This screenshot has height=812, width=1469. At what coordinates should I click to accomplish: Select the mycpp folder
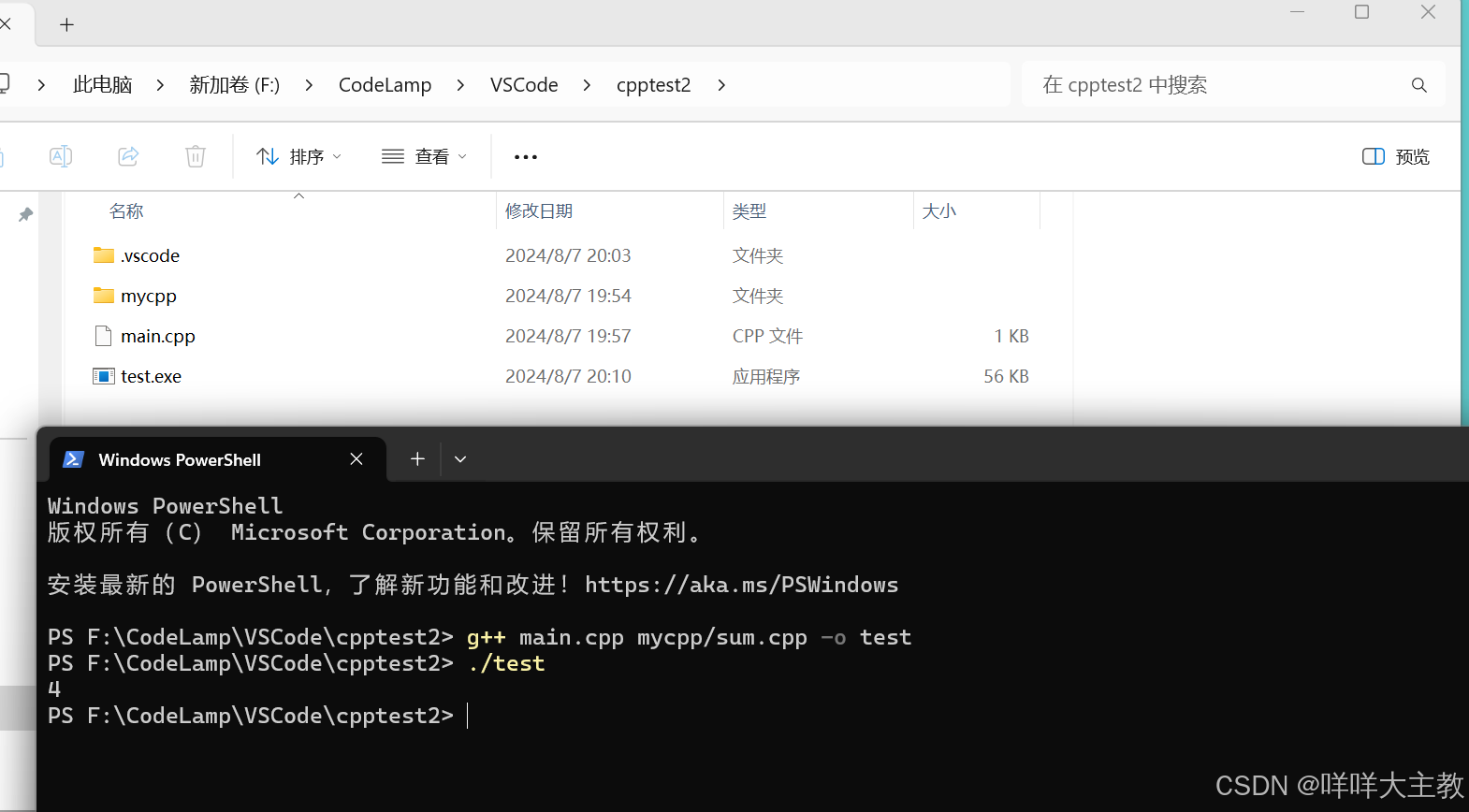[148, 296]
